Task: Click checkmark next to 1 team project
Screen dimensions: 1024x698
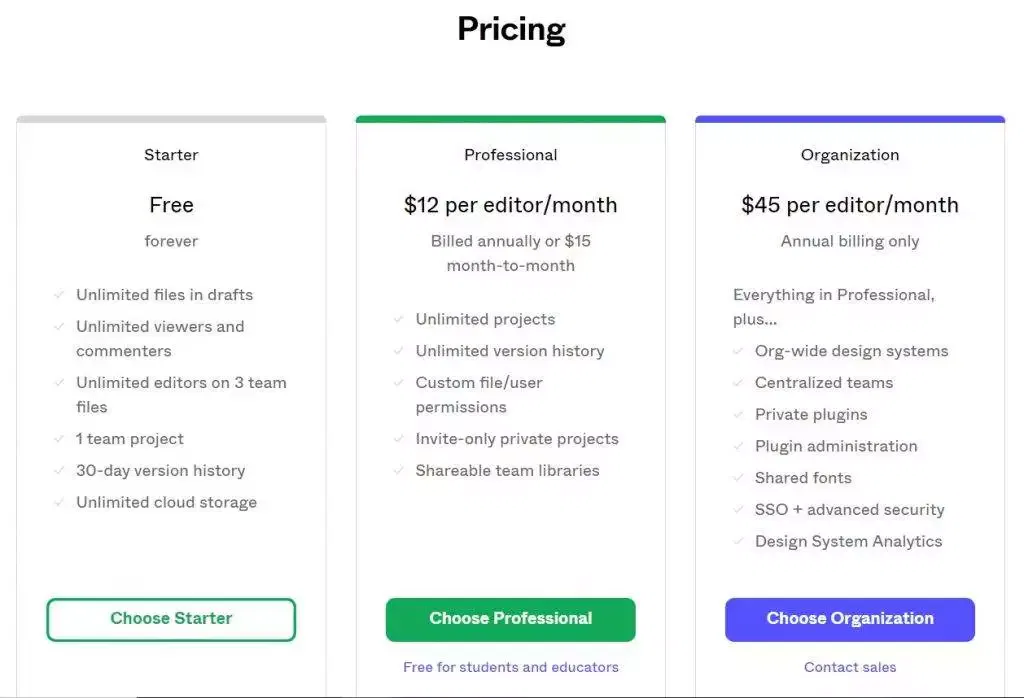Action: point(59,439)
